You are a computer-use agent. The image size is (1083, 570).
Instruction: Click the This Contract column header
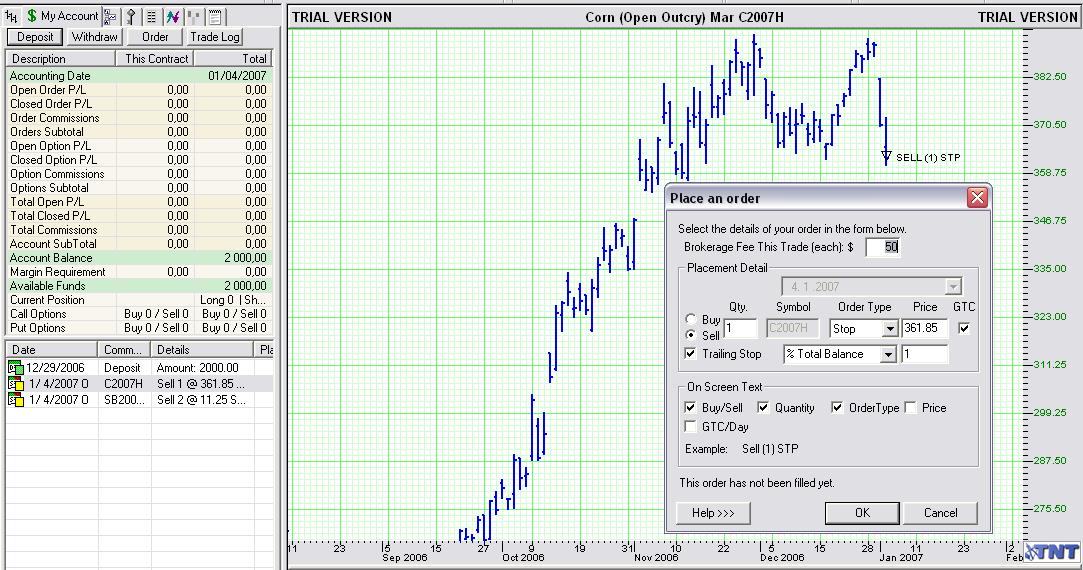[x=155, y=59]
